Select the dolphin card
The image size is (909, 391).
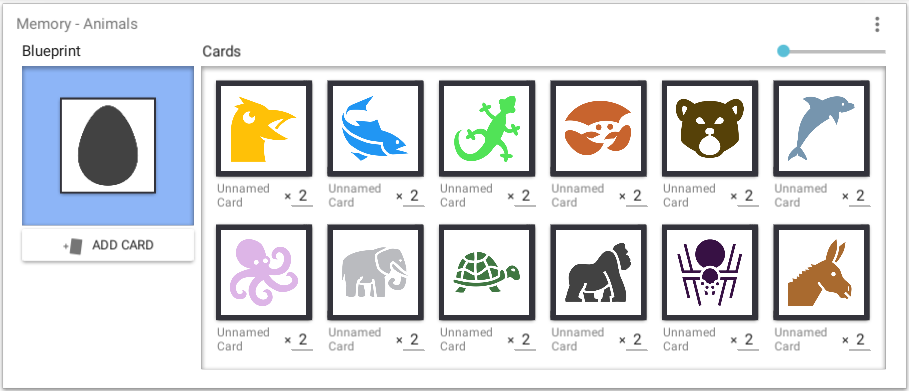tap(821, 129)
